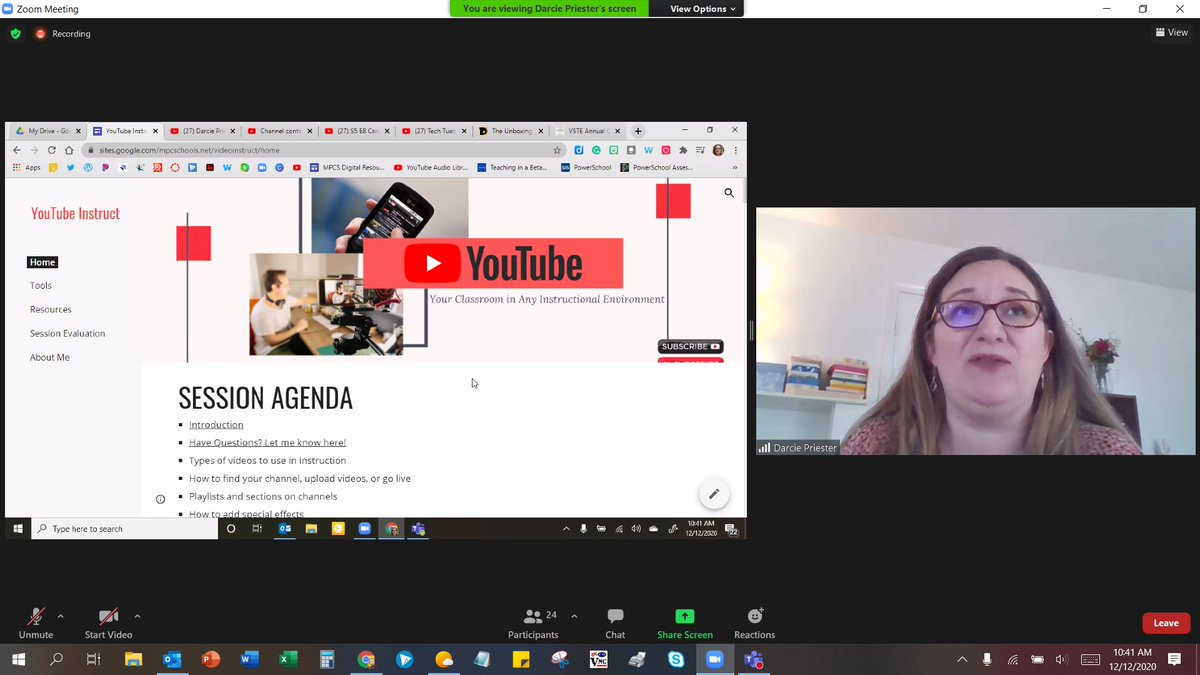Launch Word from the taskbar
Image resolution: width=1200 pixels, height=675 pixels.
click(249, 660)
